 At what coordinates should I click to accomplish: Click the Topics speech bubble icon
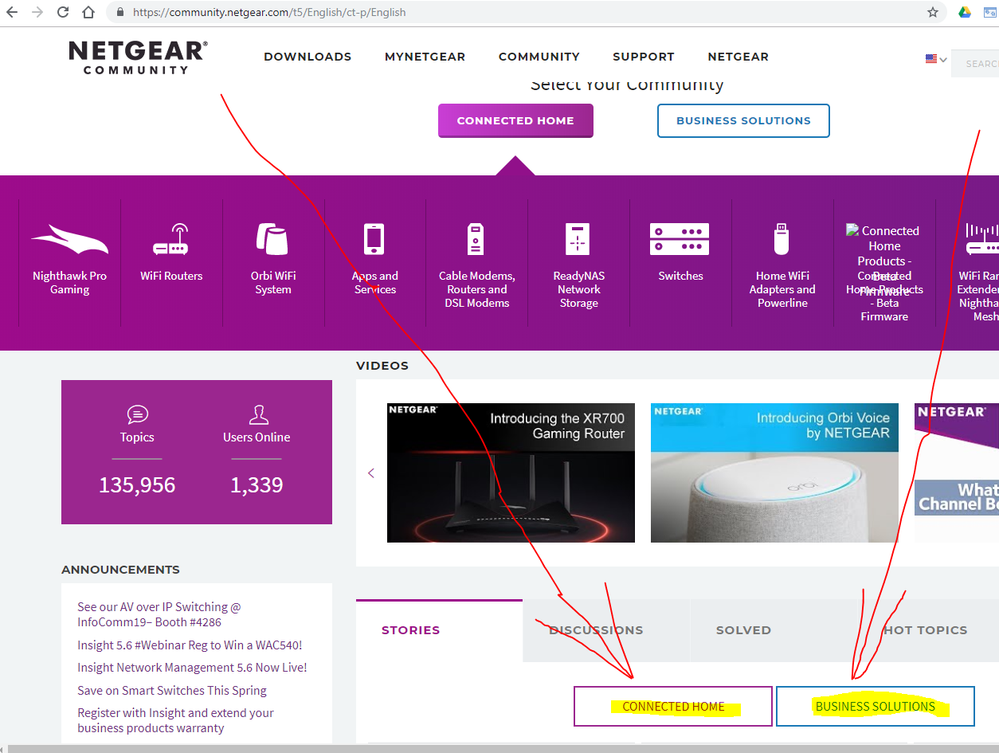point(138,415)
